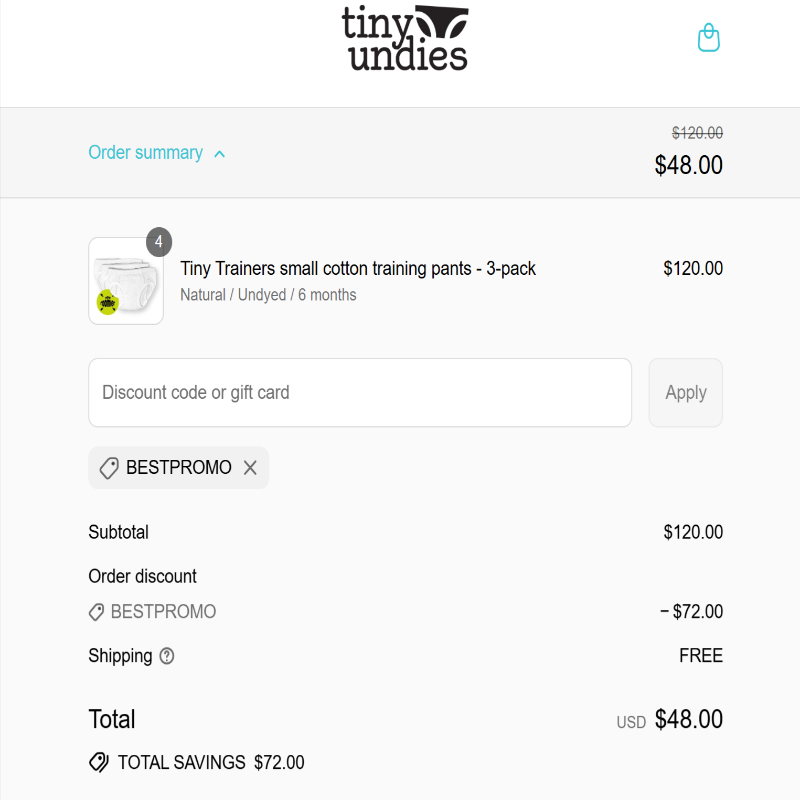Toggle the Order summary link text
Screen dimensions: 800x800
point(145,153)
